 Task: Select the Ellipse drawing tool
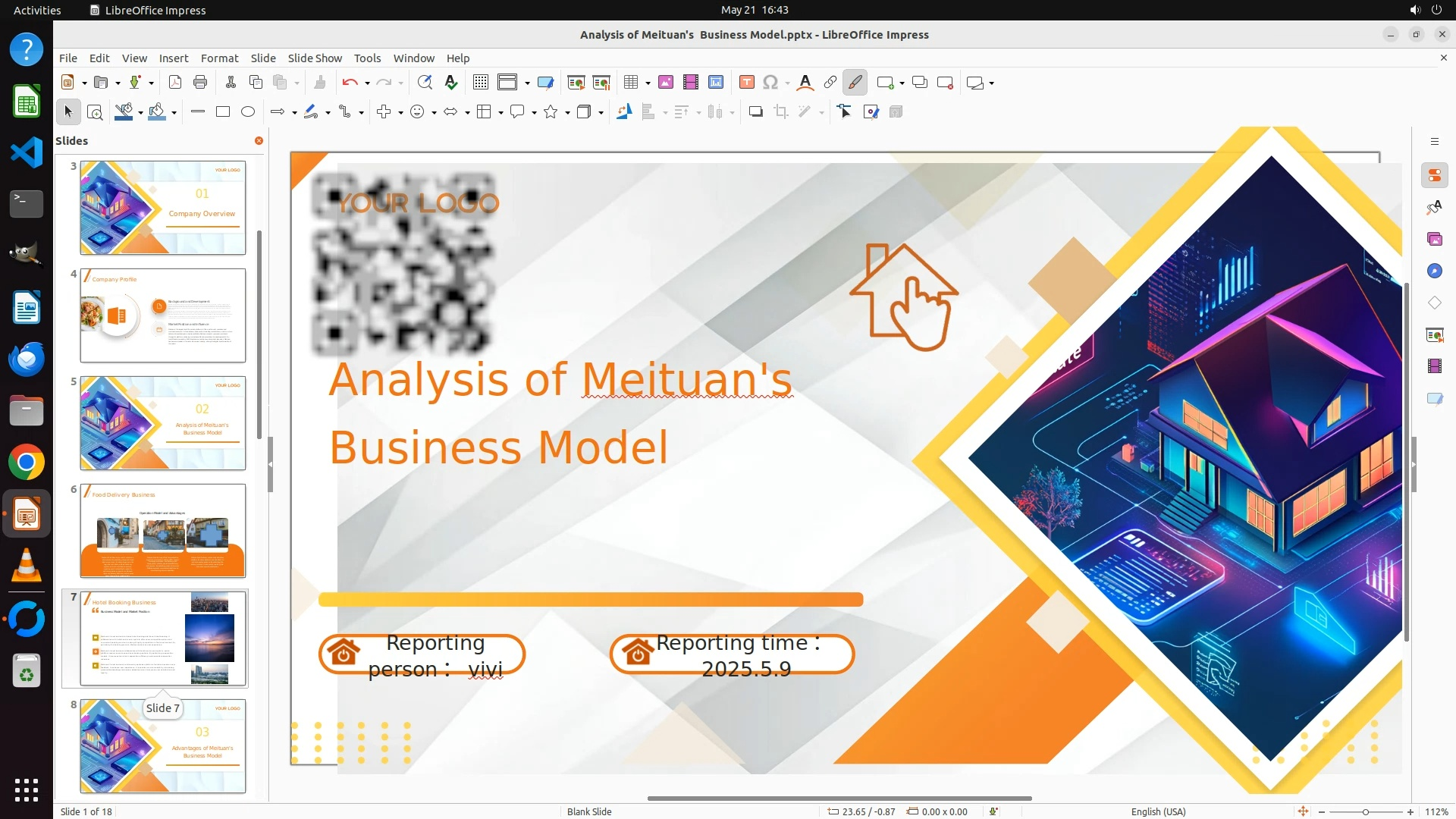pyautogui.click(x=248, y=112)
